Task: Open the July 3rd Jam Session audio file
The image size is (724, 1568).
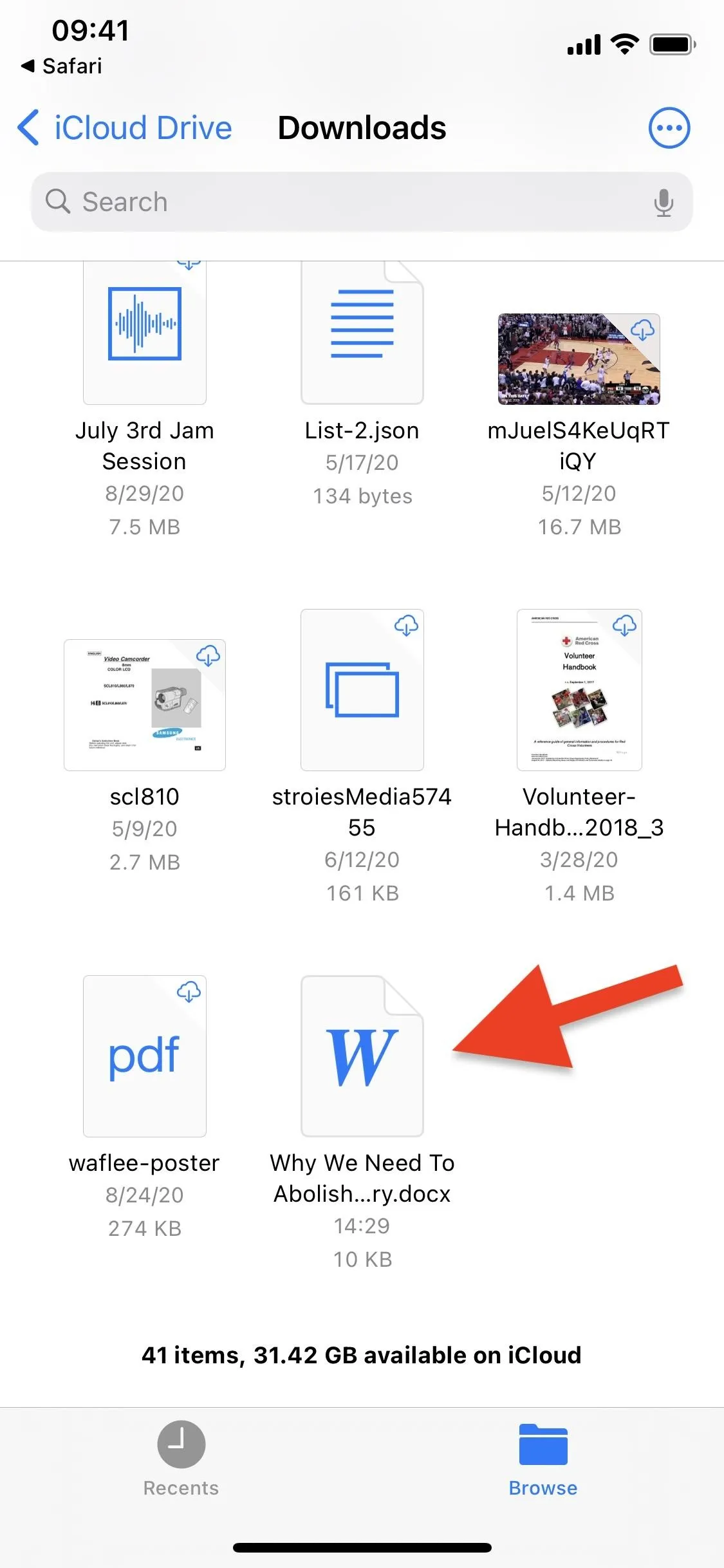Action: 145,332
